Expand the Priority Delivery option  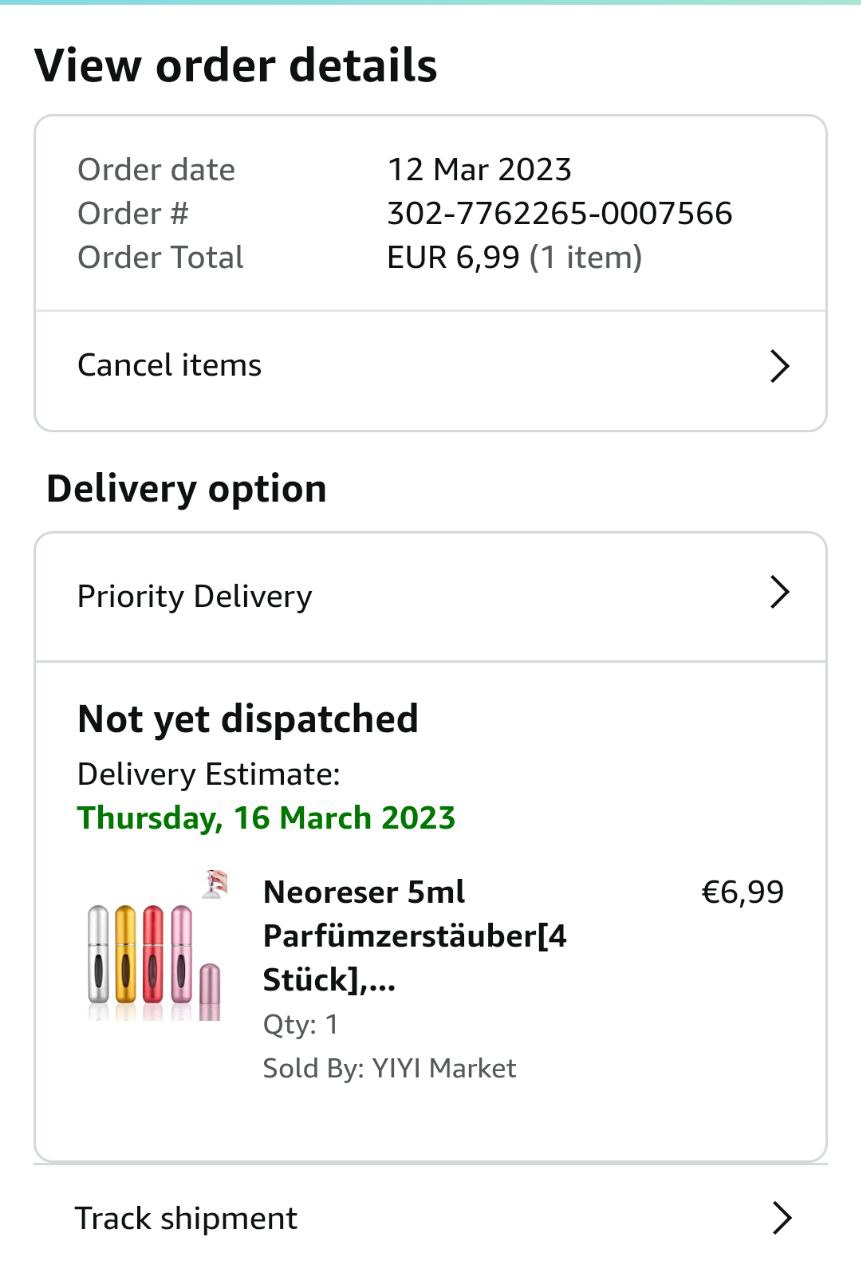tap(195, 596)
